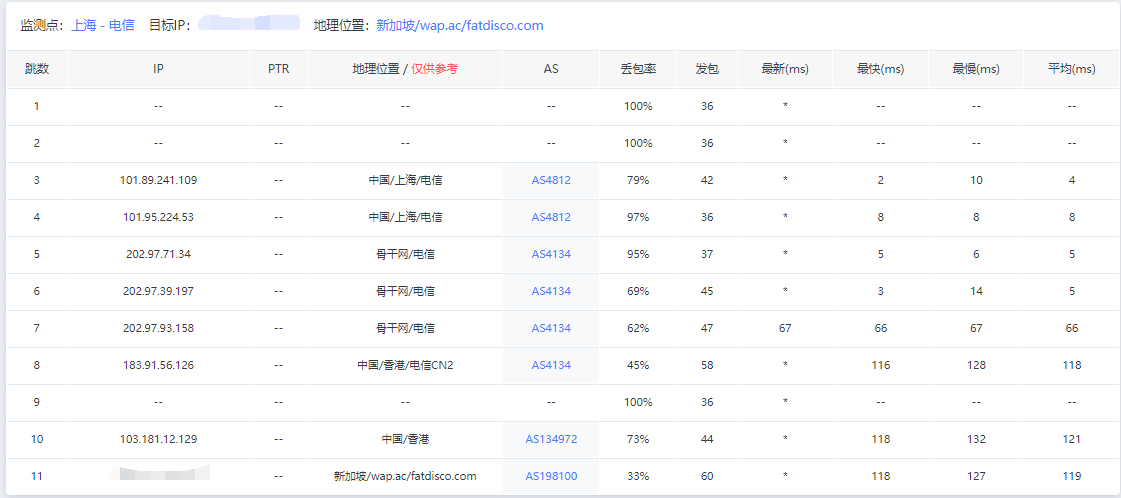
Task: Select IP address 183.91.56.126
Action: pyautogui.click(x=159, y=365)
